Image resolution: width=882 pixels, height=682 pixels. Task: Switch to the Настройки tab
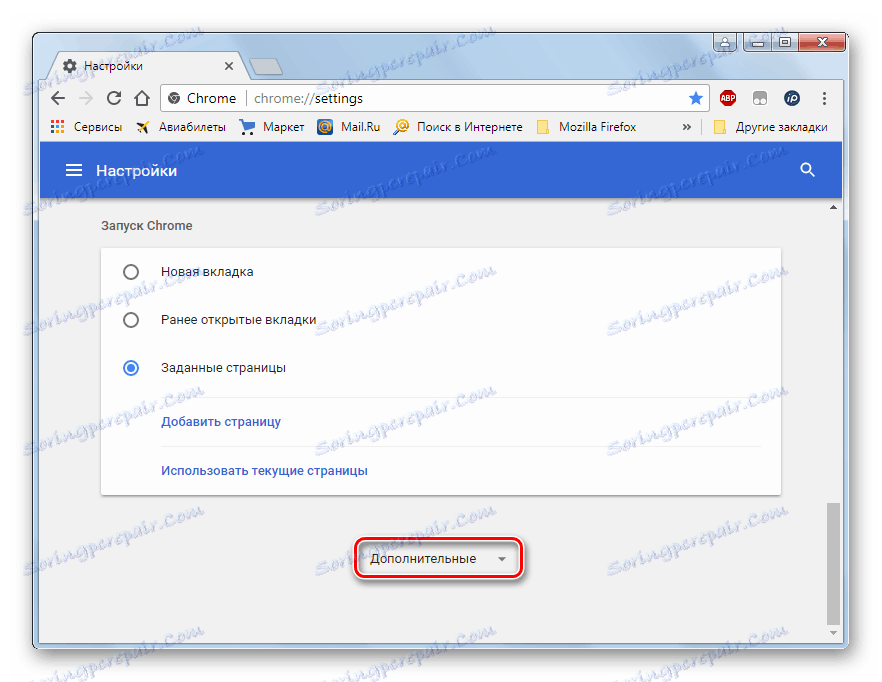(x=146, y=66)
